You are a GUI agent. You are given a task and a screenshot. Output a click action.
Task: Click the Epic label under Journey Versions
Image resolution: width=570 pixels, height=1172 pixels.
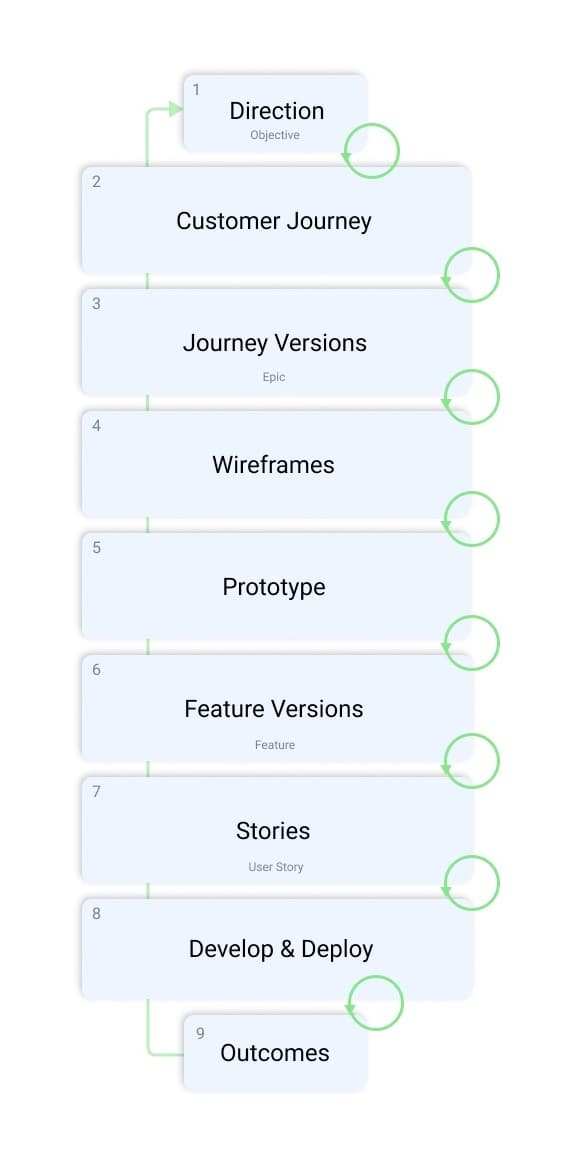[x=274, y=377]
